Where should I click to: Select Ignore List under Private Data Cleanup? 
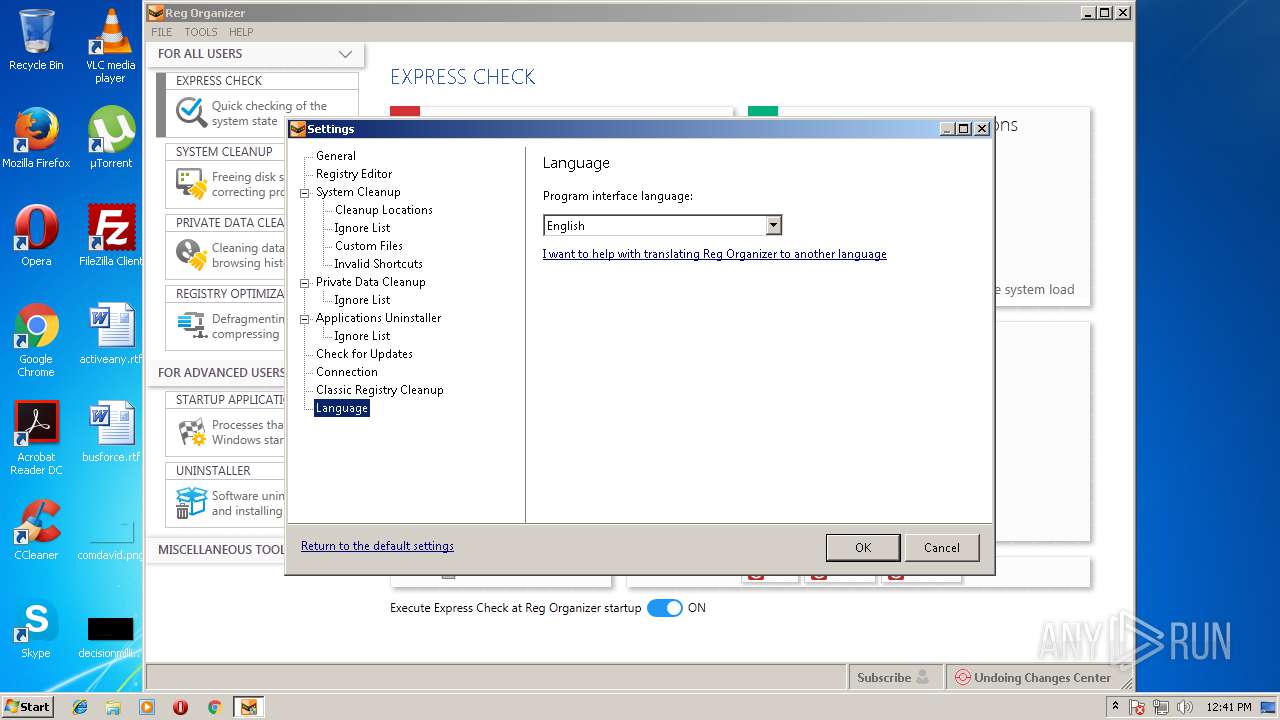(362, 300)
